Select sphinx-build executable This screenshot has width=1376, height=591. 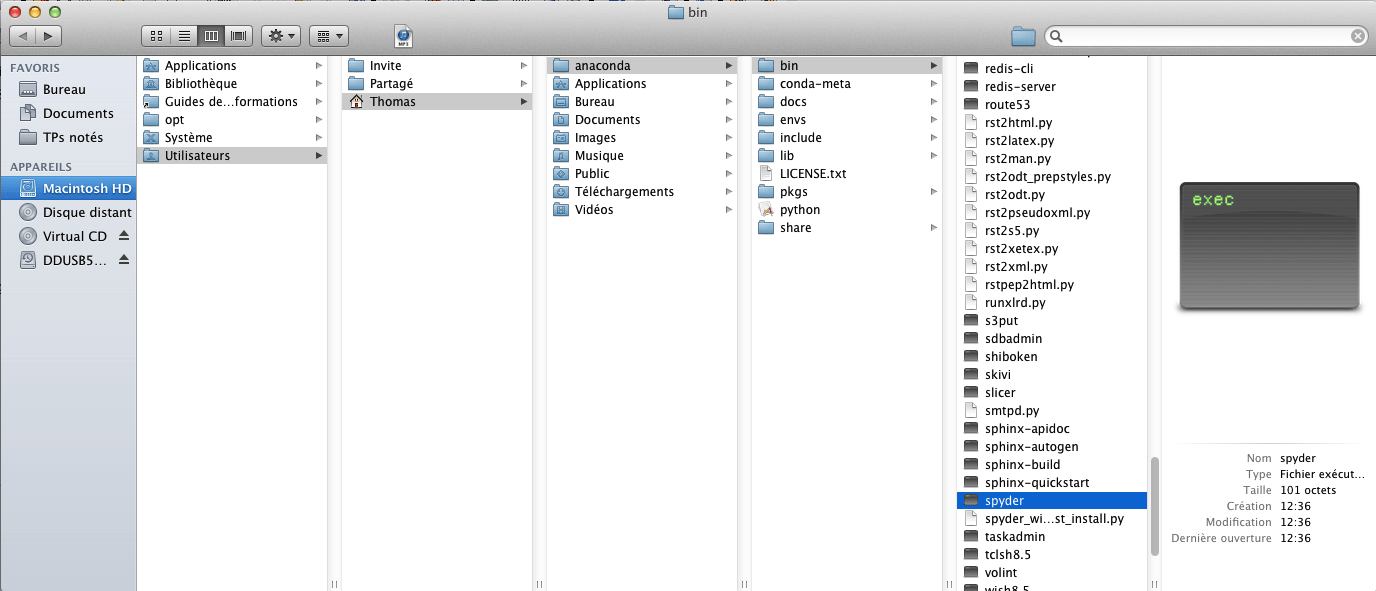click(x=1052, y=465)
